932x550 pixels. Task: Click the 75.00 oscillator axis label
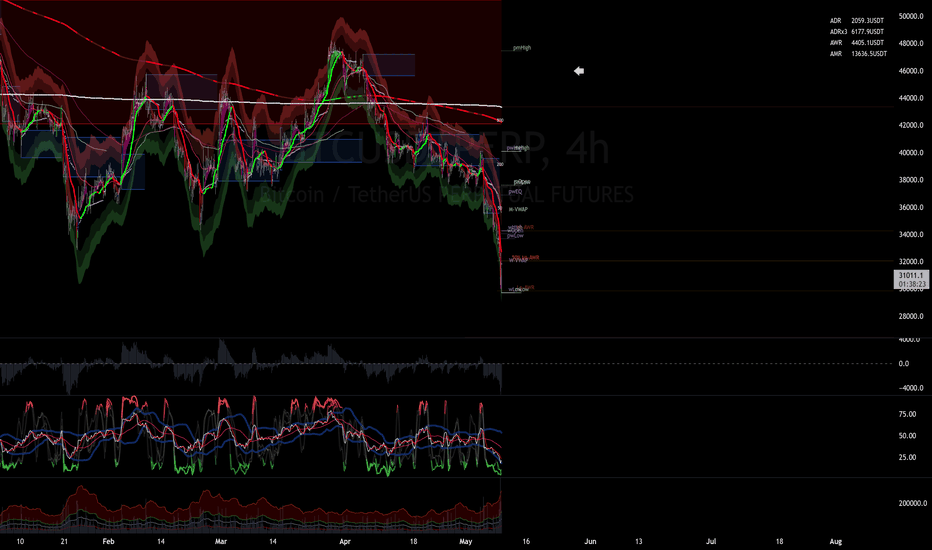click(x=907, y=414)
